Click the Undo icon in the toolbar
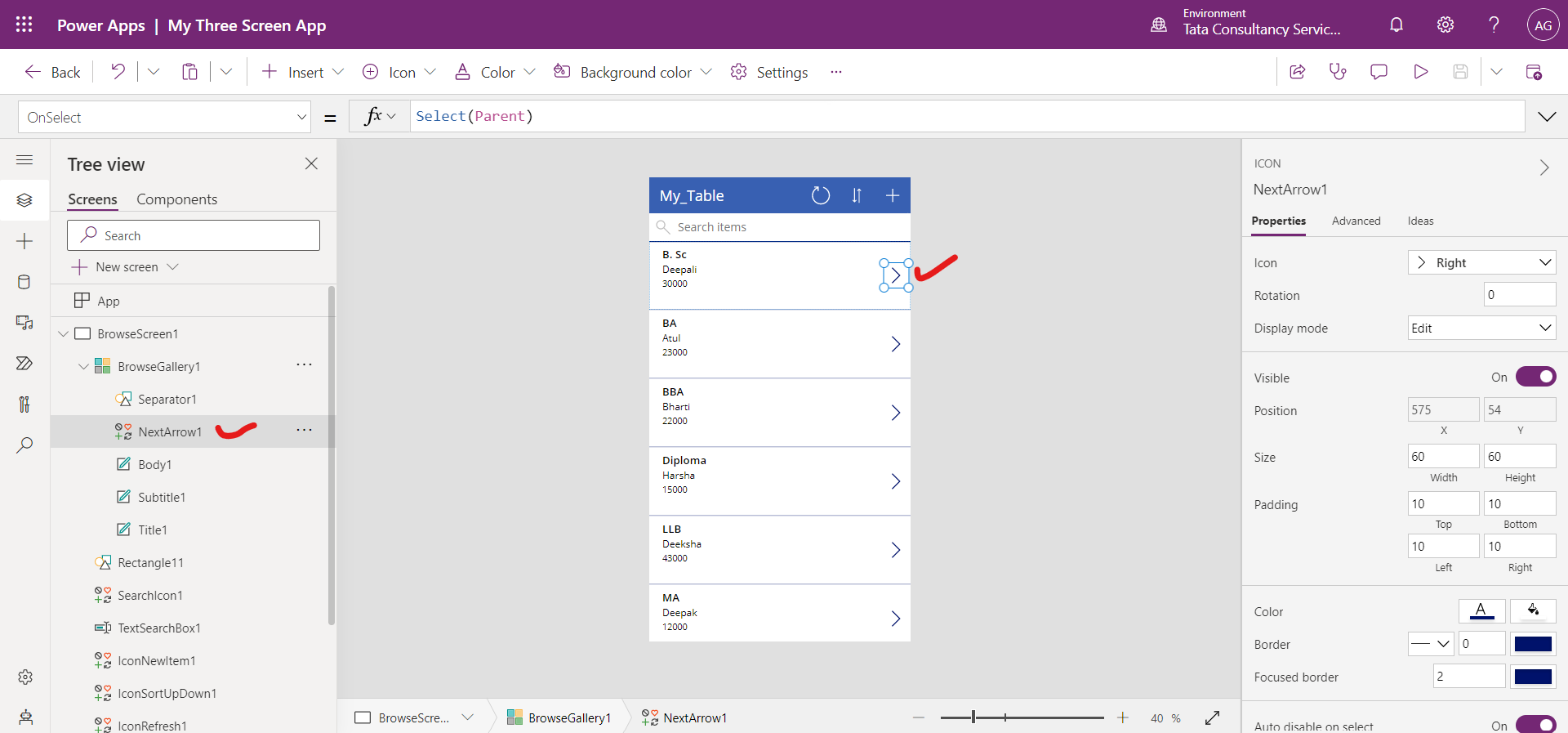This screenshot has width=1568, height=733. [x=118, y=72]
